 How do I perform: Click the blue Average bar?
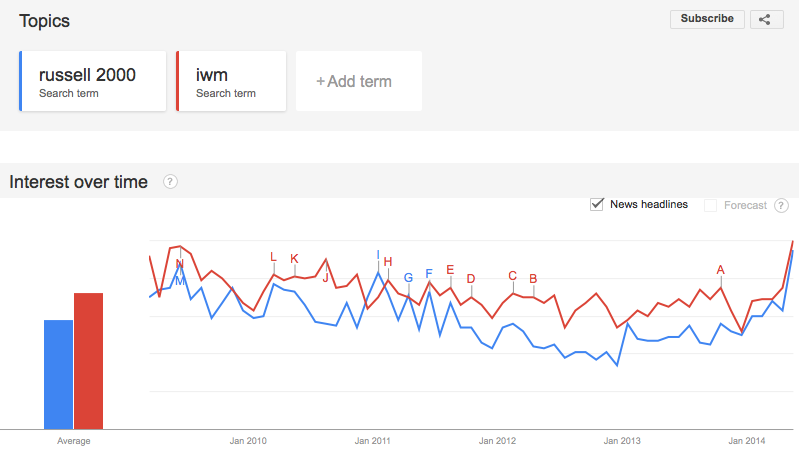tap(58, 374)
